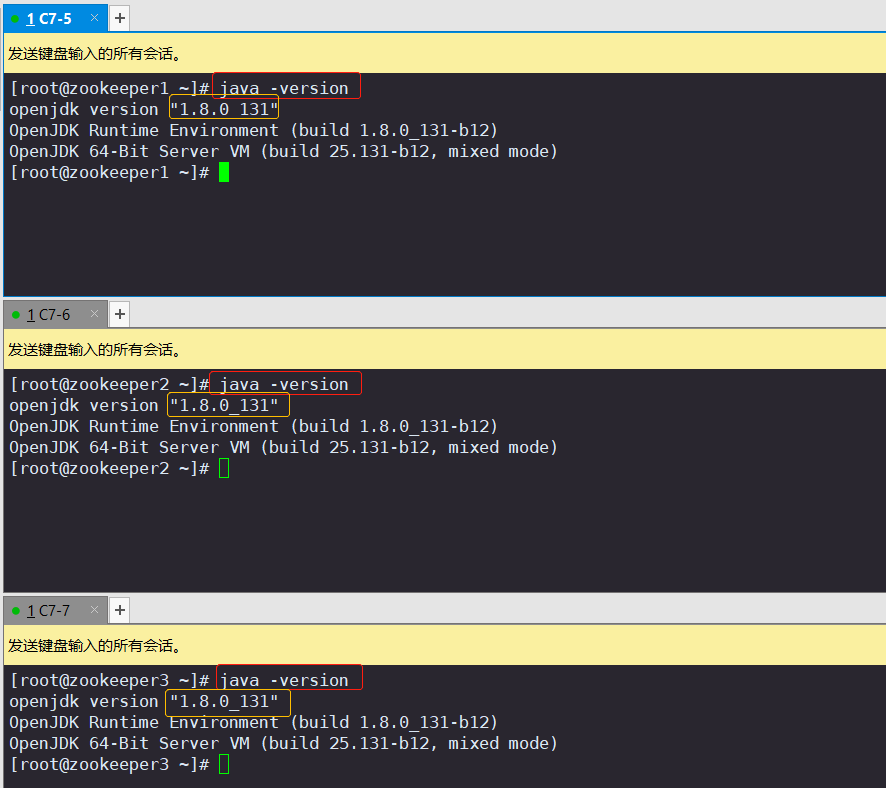
Task: Add a new tab next to C7-7
Action: coord(120,610)
